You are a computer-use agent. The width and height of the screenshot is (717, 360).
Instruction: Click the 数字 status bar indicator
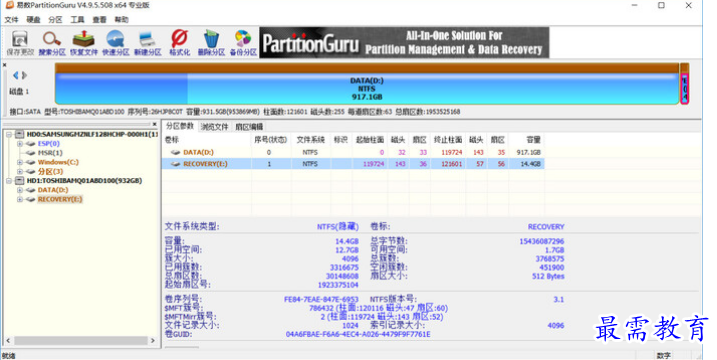pyautogui.click(x=663, y=355)
